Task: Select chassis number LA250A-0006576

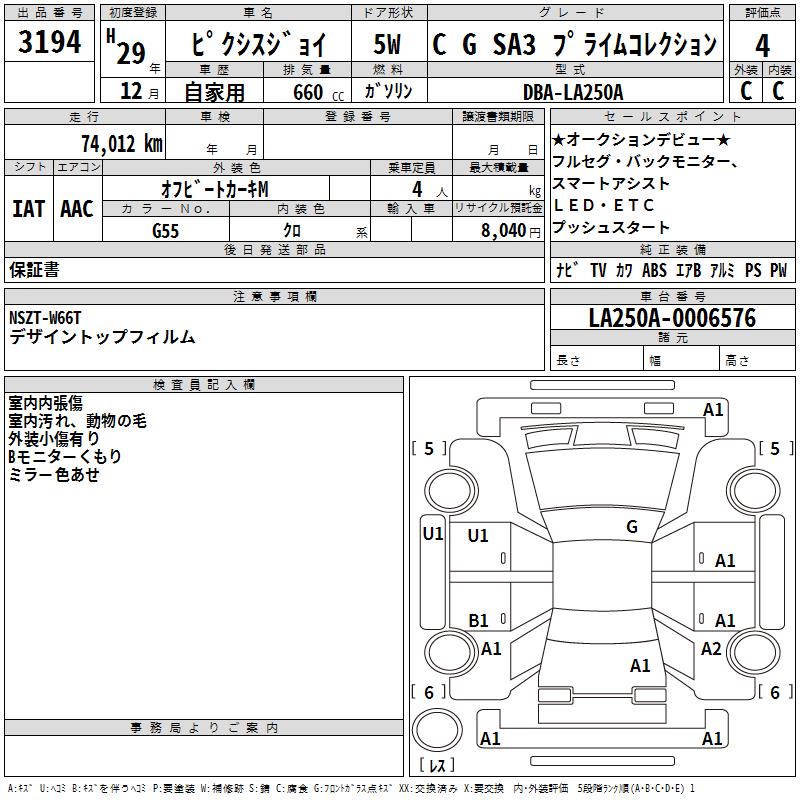Action: coord(672,318)
